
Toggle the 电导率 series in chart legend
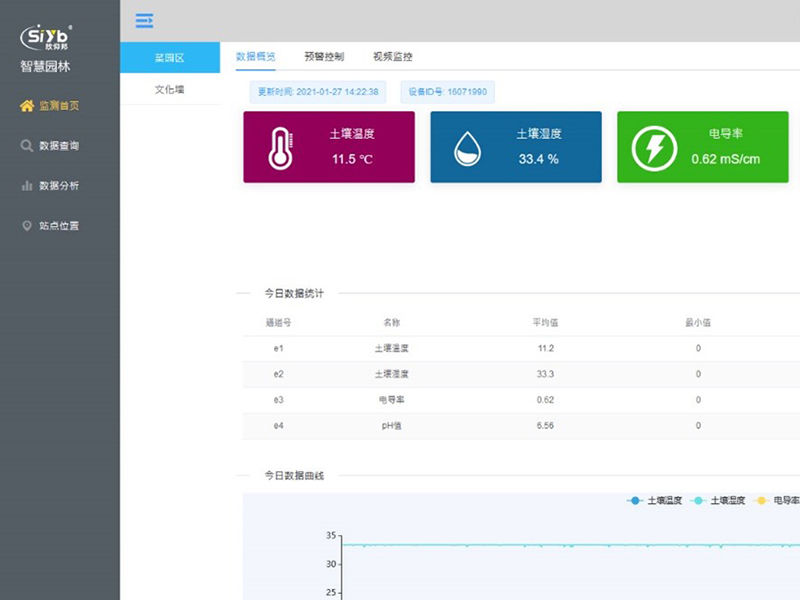click(778, 500)
